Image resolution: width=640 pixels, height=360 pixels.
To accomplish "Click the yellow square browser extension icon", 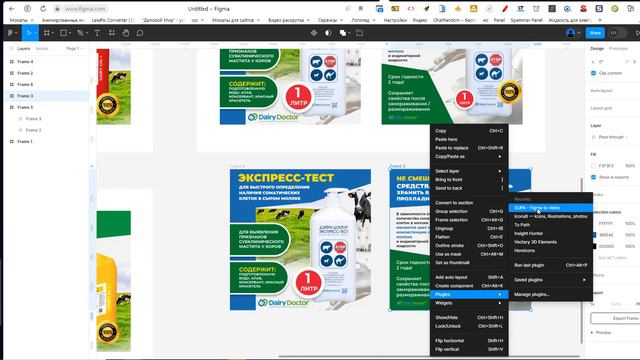I will [x=473, y=9].
